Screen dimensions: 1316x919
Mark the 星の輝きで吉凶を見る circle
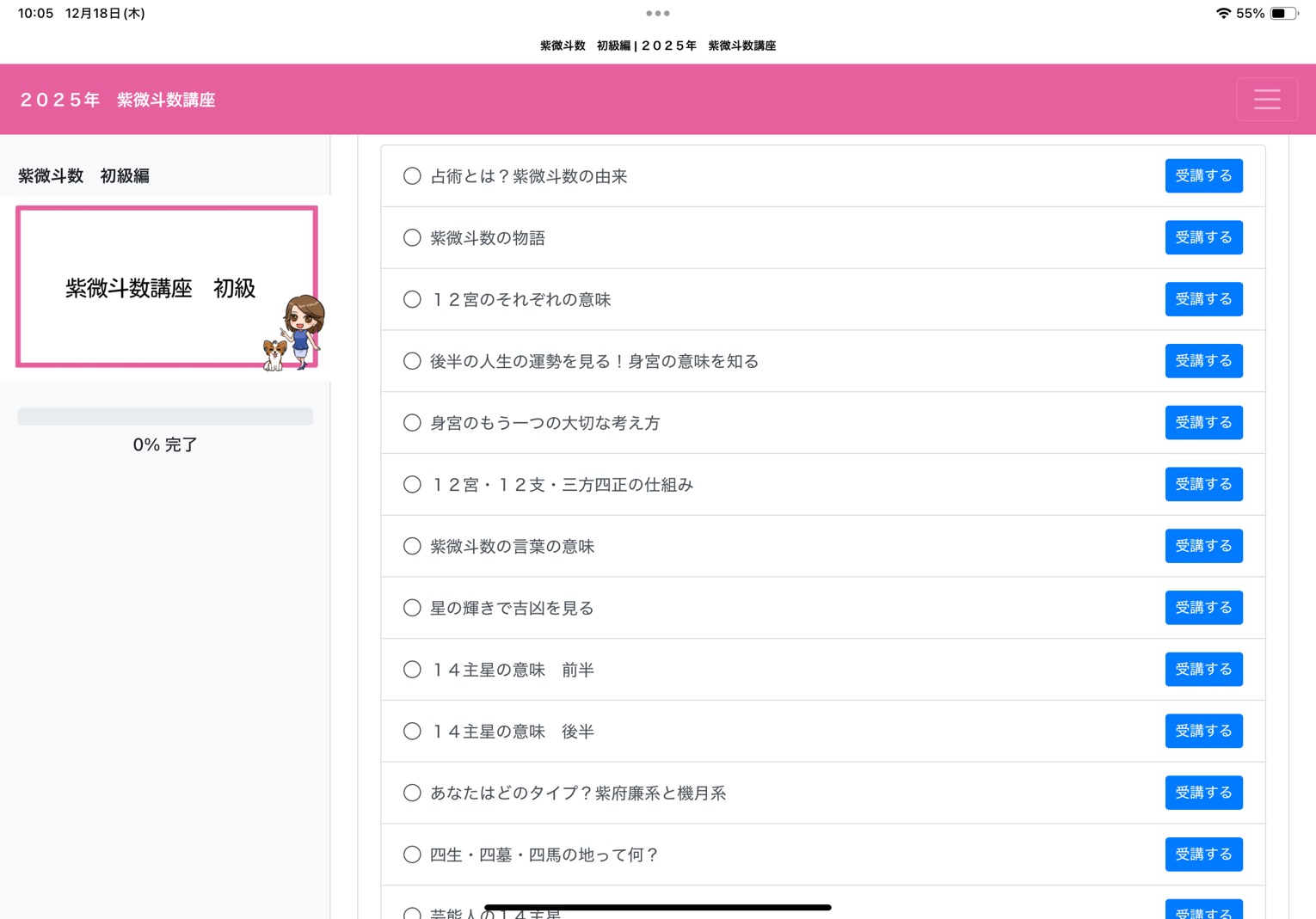click(412, 609)
